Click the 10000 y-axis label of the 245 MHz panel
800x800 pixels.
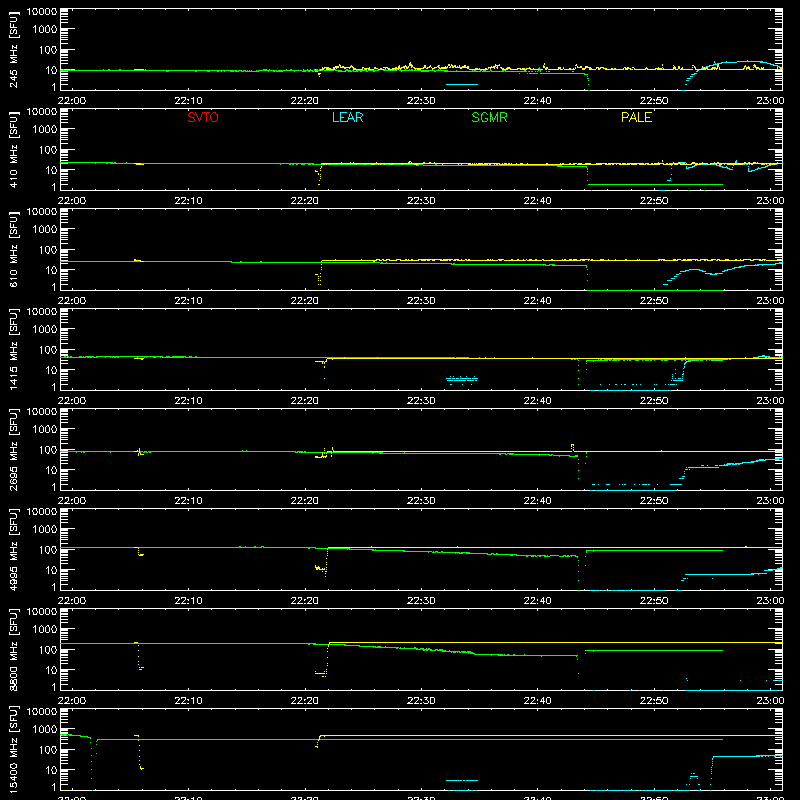coord(42,12)
